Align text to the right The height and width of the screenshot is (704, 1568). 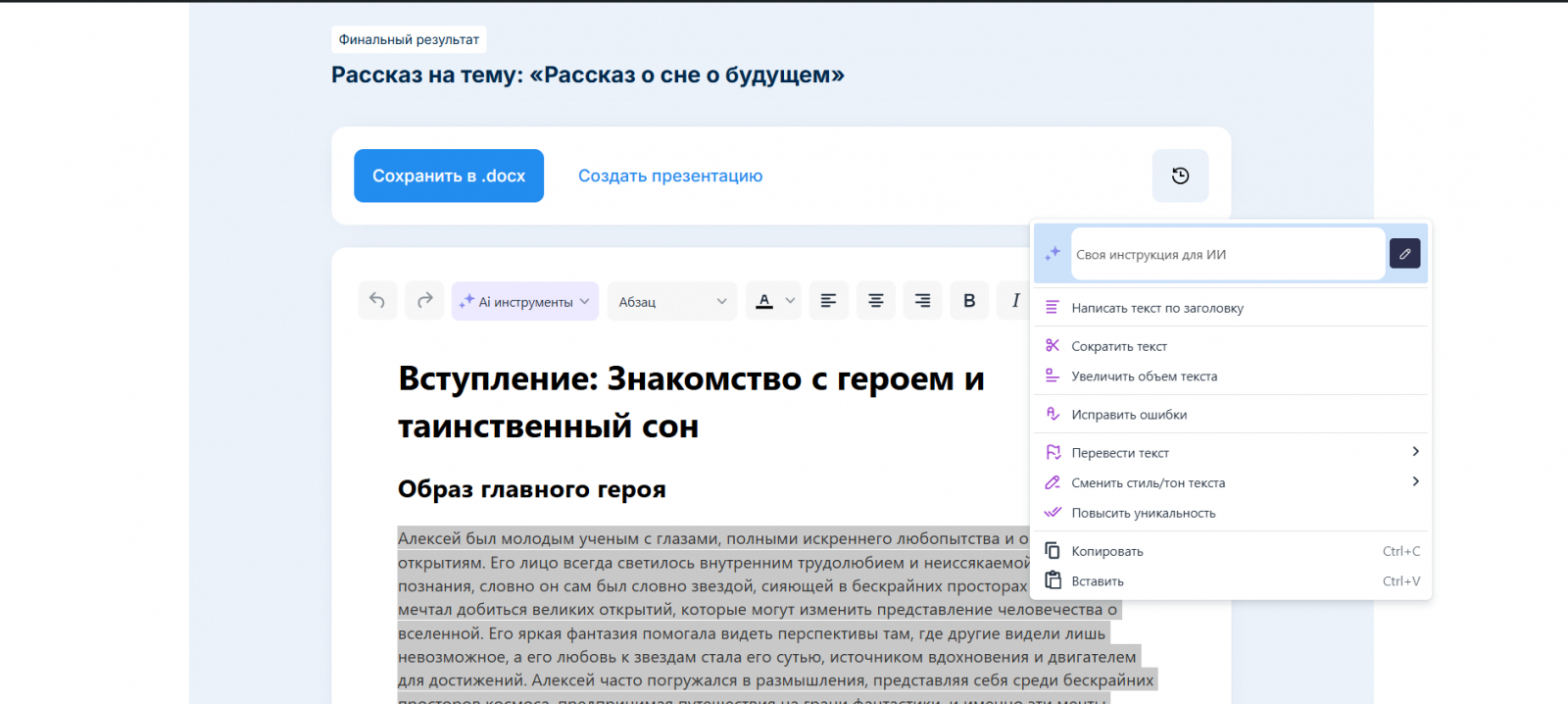[922, 301]
